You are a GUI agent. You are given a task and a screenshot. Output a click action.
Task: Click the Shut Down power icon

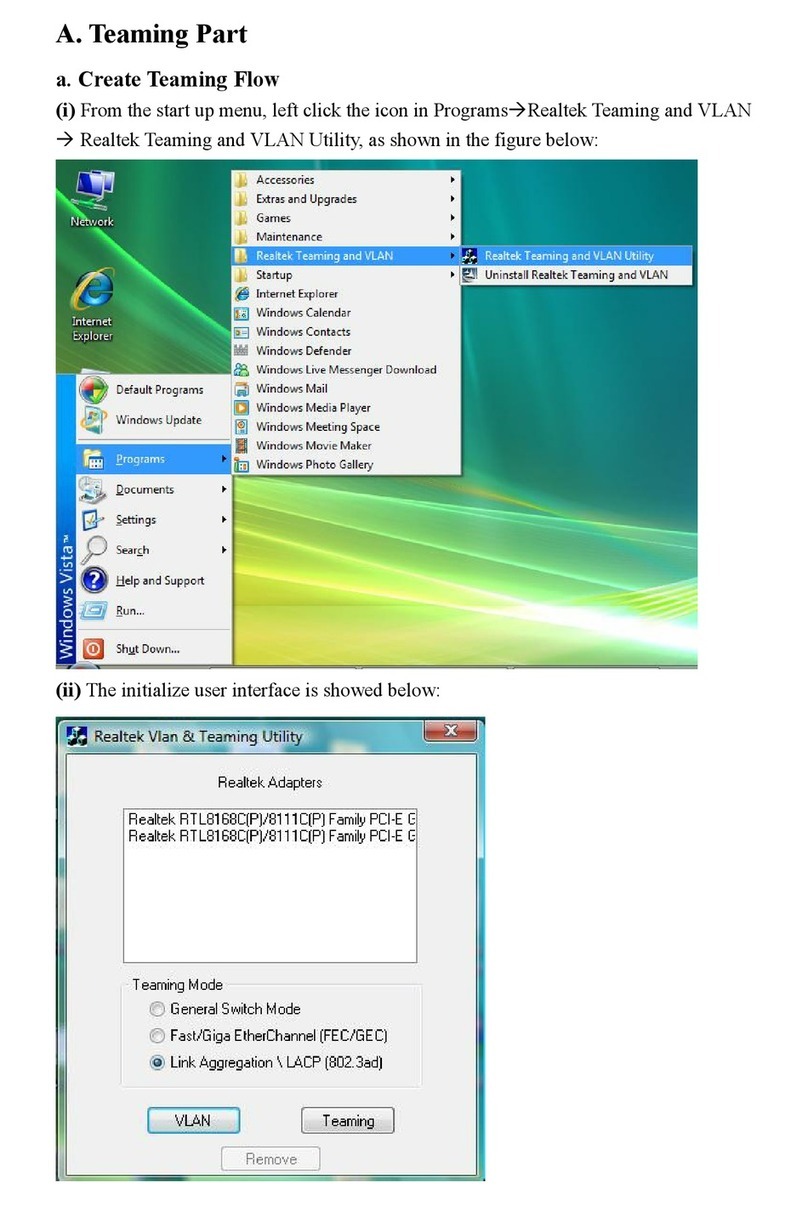pyautogui.click(x=93, y=648)
